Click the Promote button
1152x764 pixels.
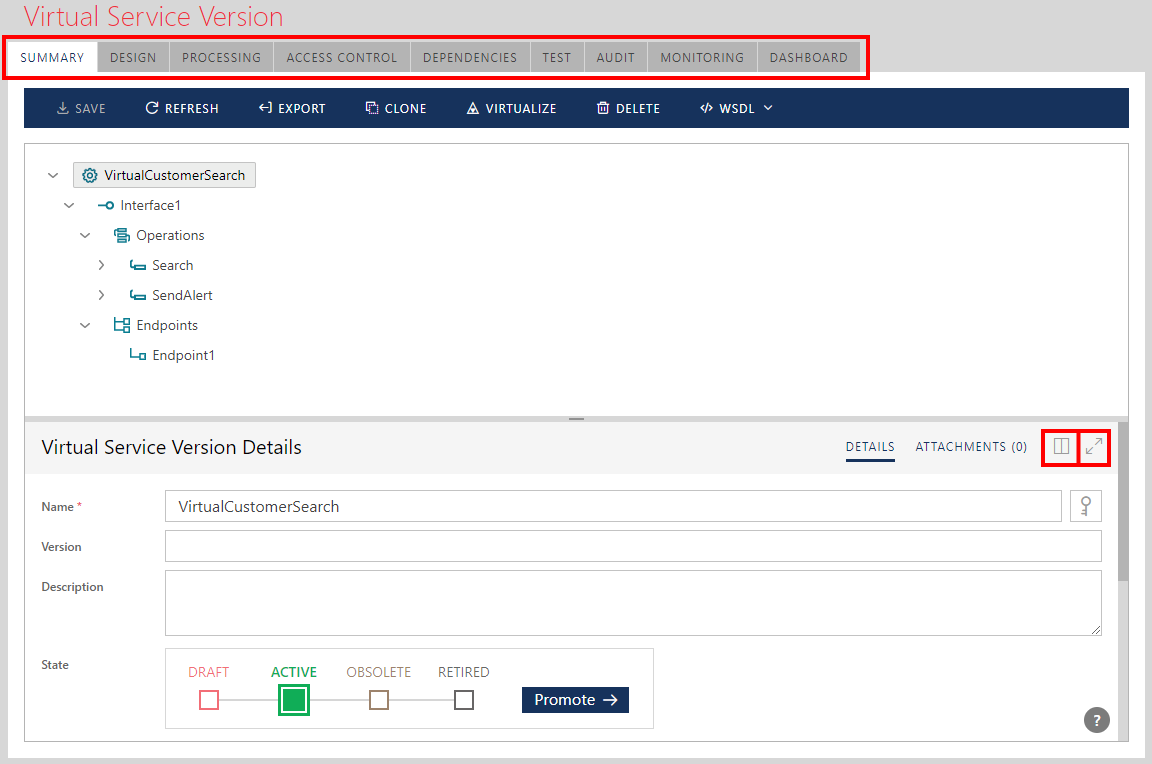(x=575, y=700)
